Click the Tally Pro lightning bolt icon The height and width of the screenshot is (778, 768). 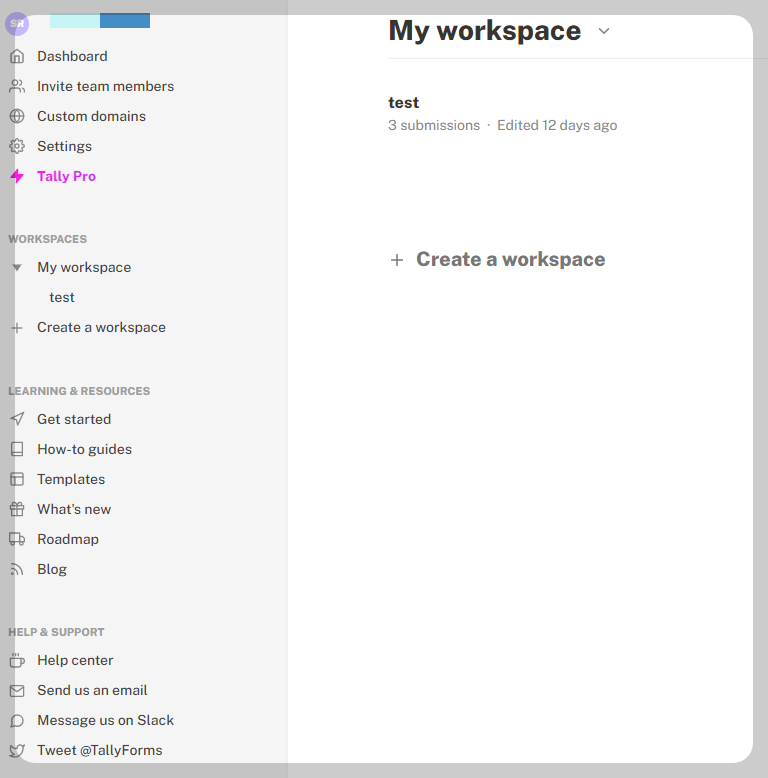(x=17, y=176)
